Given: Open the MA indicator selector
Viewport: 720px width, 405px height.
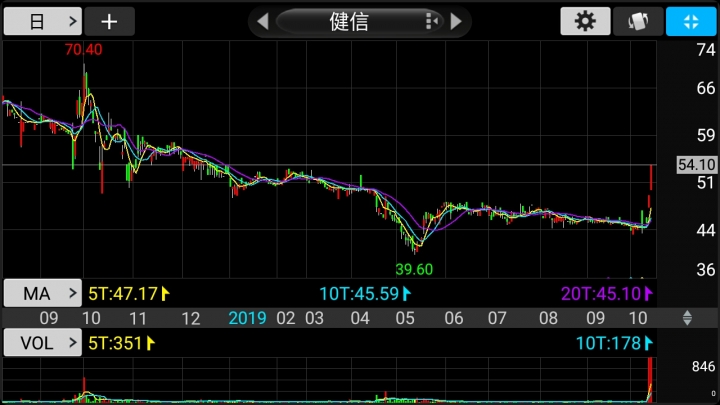Looking at the screenshot, I should (x=43, y=293).
